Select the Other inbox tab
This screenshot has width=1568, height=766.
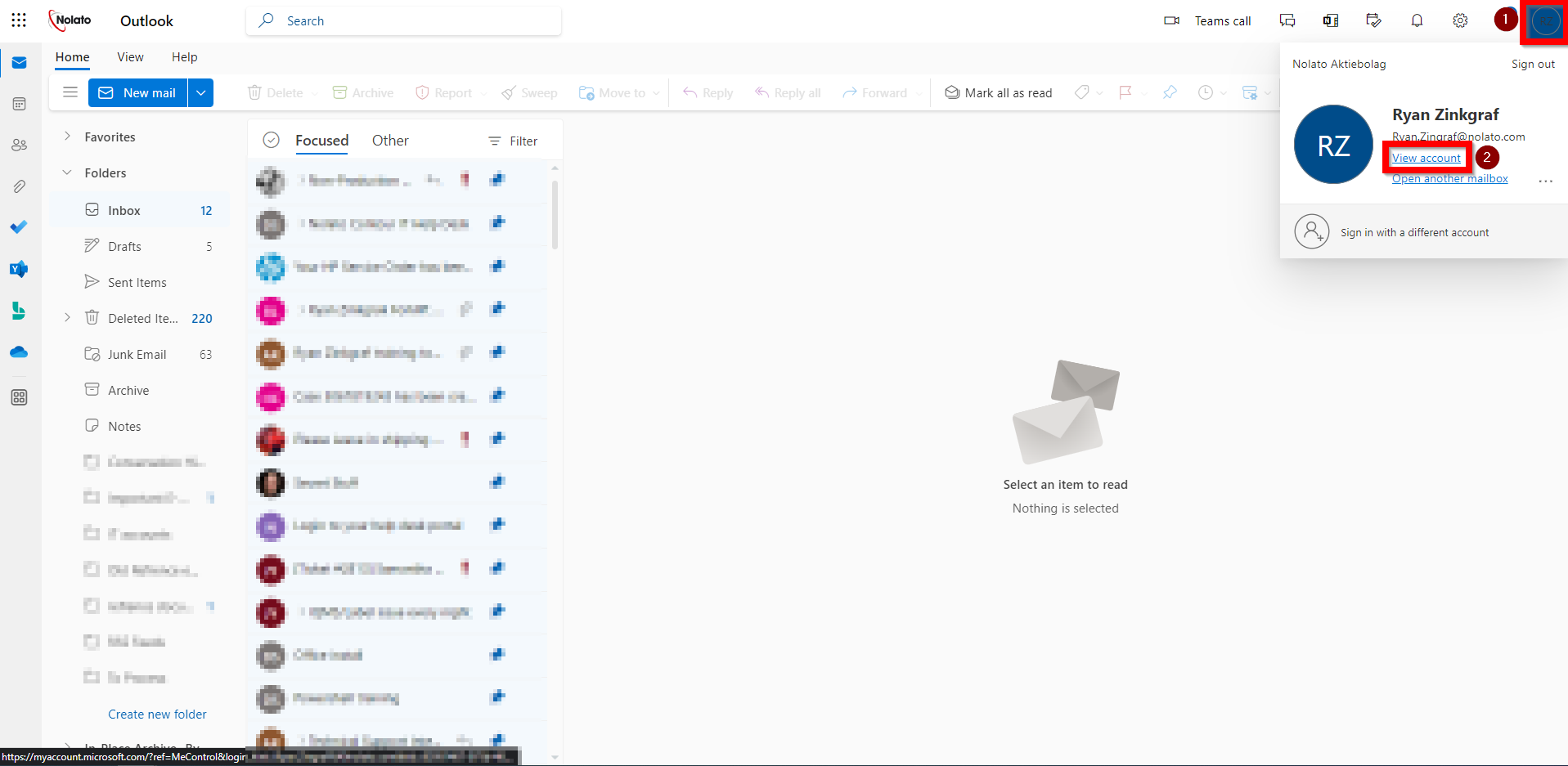pos(390,141)
